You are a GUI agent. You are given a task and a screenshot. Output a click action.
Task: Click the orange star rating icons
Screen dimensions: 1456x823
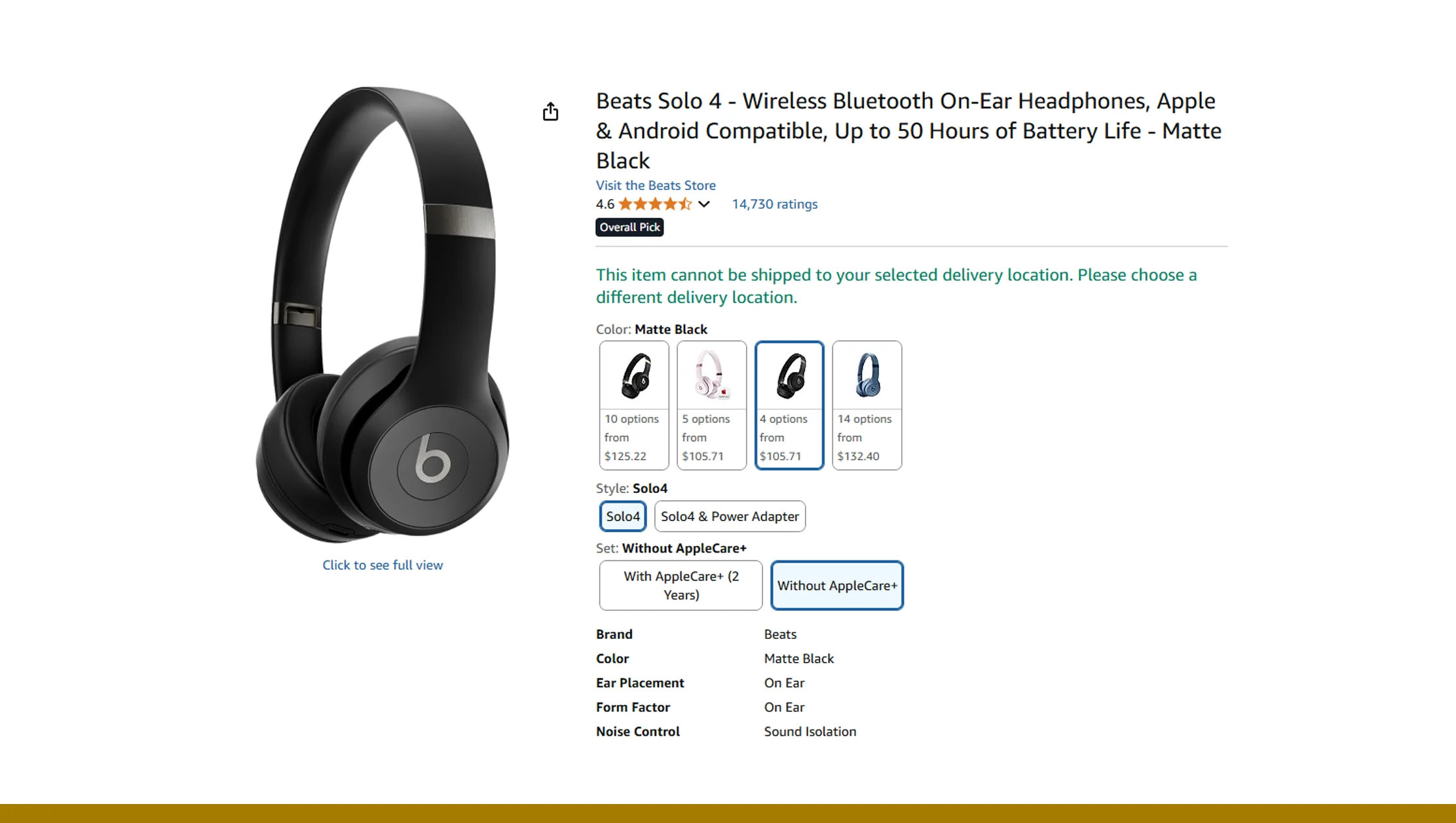coord(654,204)
